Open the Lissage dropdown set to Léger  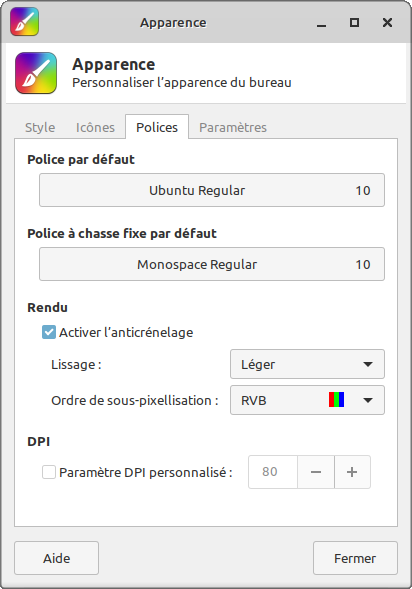307,364
